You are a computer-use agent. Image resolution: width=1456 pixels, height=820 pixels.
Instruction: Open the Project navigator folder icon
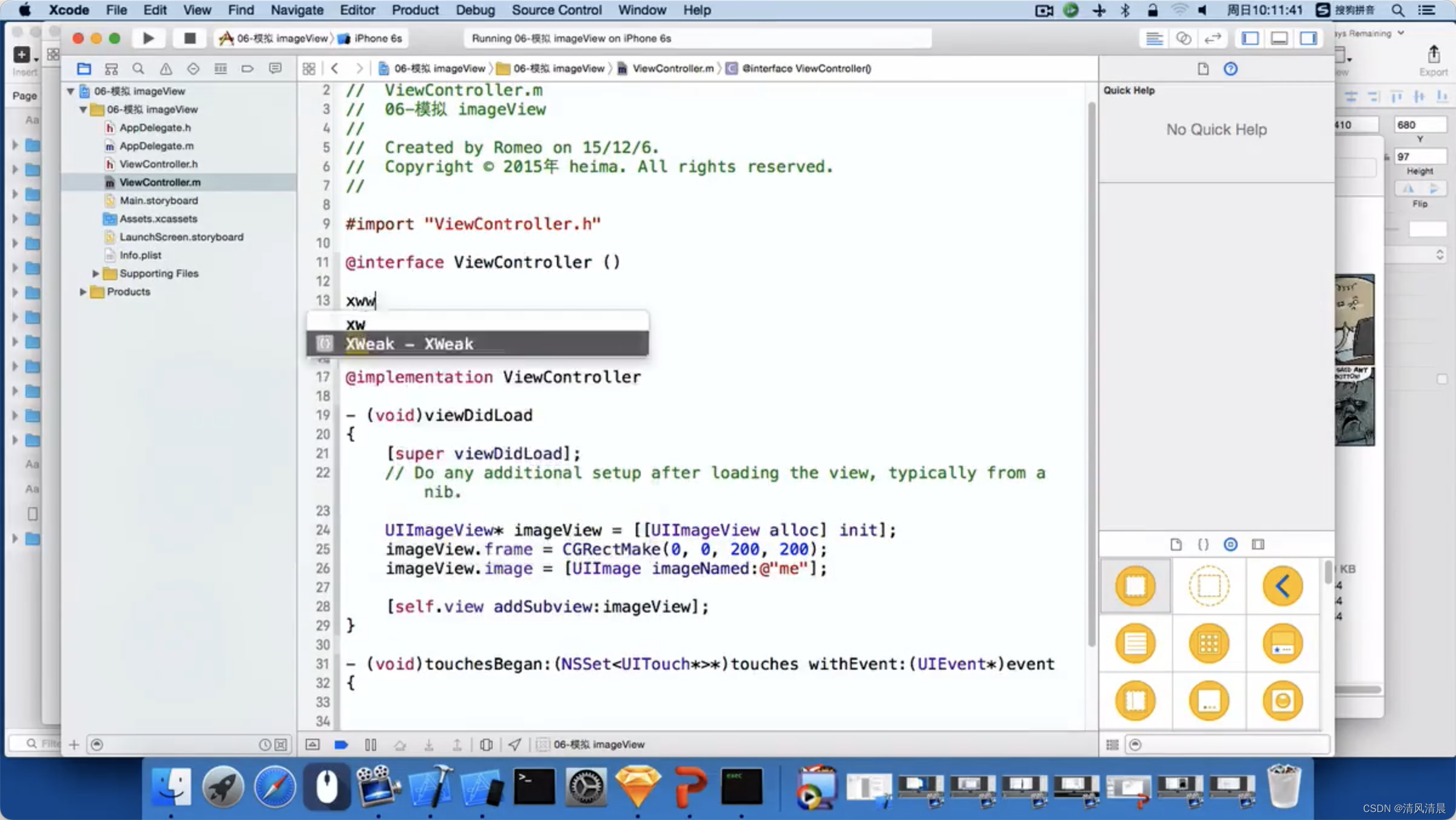[x=84, y=69]
